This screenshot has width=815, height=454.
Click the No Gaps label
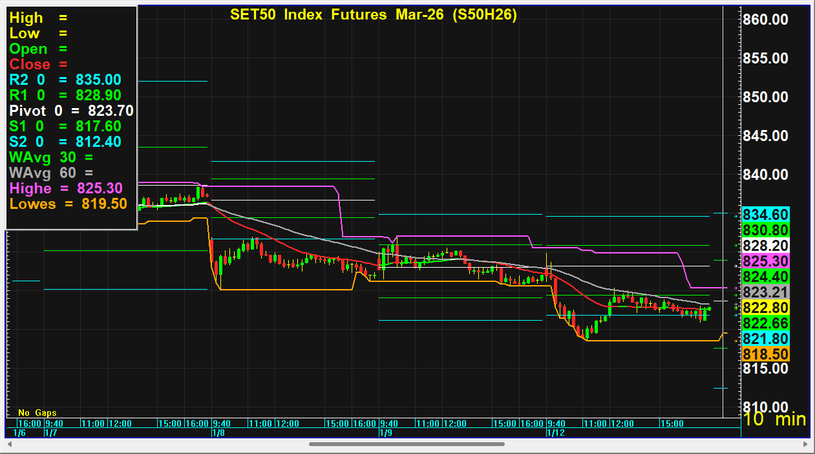pos(37,412)
